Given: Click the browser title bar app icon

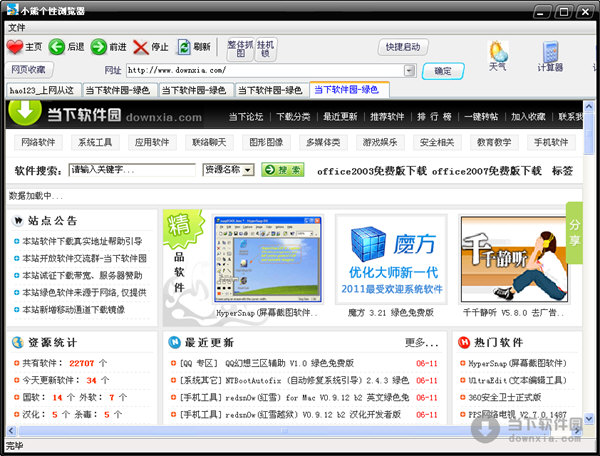Looking at the screenshot, I should pyautogui.click(x=13, y=10).
